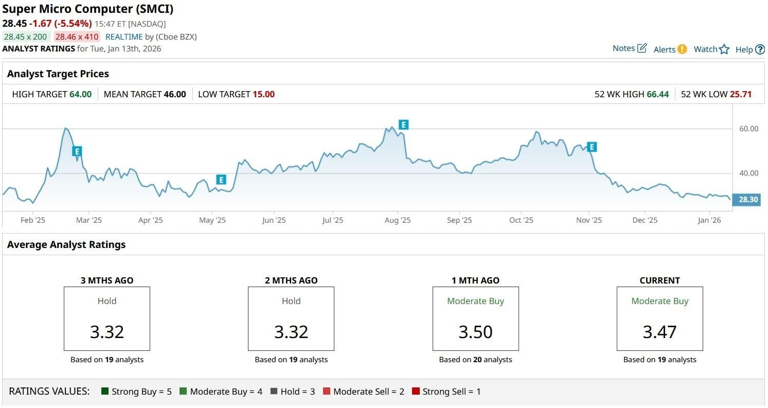
Task: Open the Notes pencil icon
Action: (x=642, y=48)
